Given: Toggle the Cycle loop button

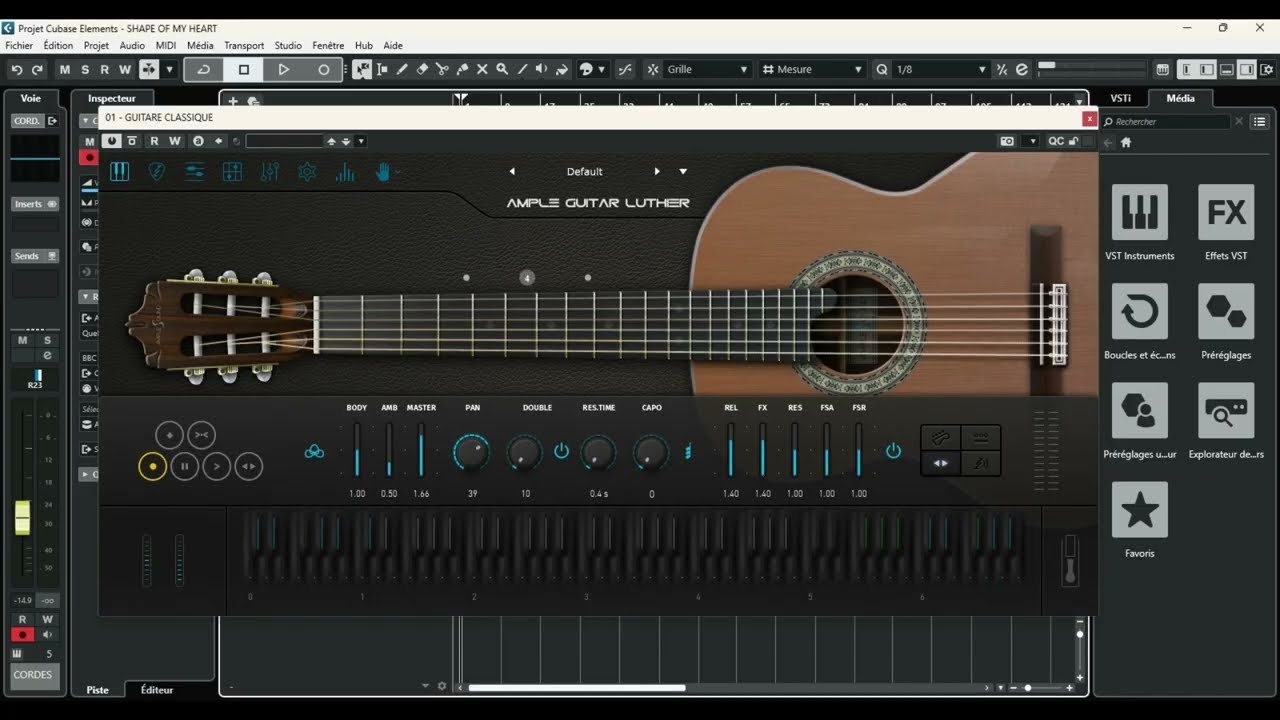Looking at the screenshot, I should [204, 69].
